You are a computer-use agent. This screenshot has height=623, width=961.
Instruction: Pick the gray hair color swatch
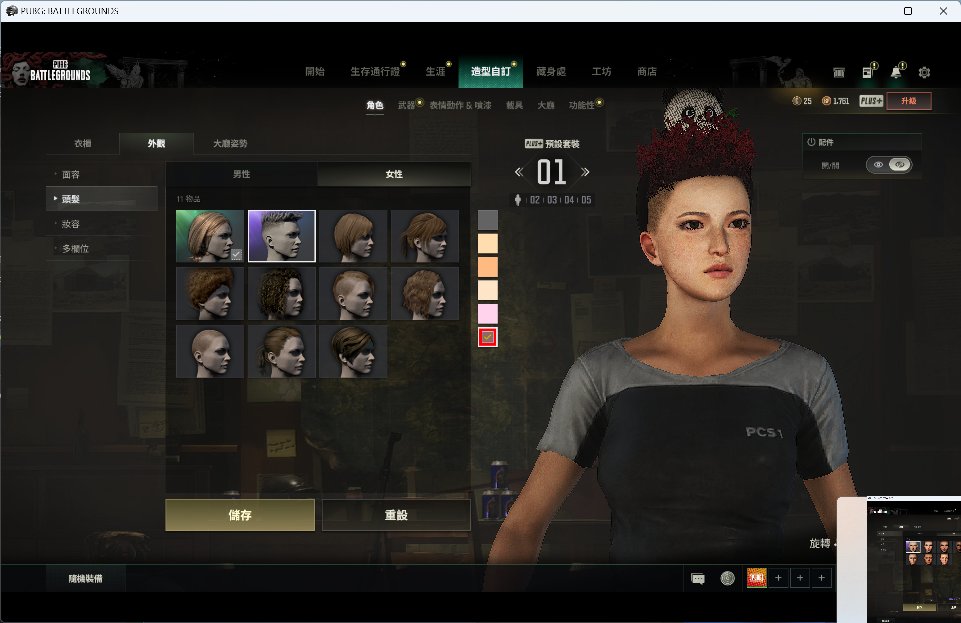488,220
